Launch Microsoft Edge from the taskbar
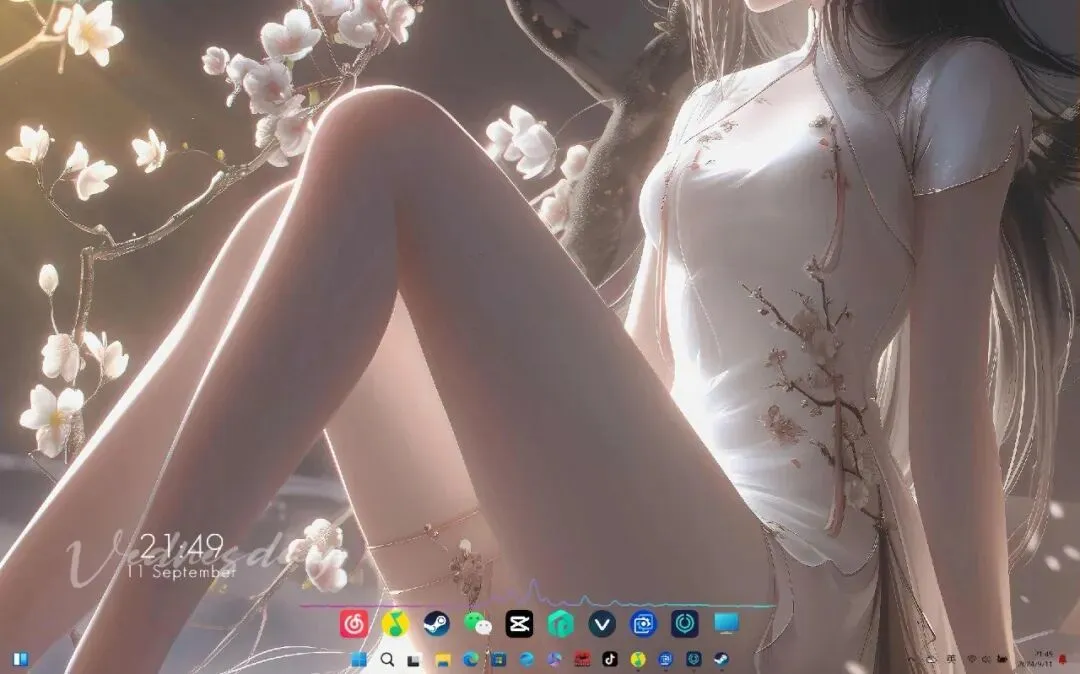Image resolution: width=1080 pixels, height=674 pixels. [x=471, y=660]
